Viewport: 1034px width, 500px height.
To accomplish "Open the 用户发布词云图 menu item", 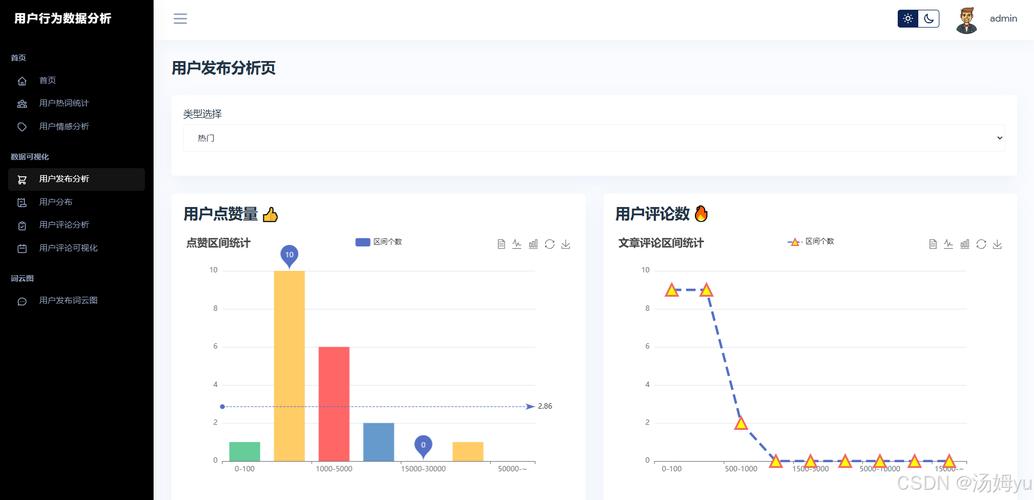I will coord(76,300).
